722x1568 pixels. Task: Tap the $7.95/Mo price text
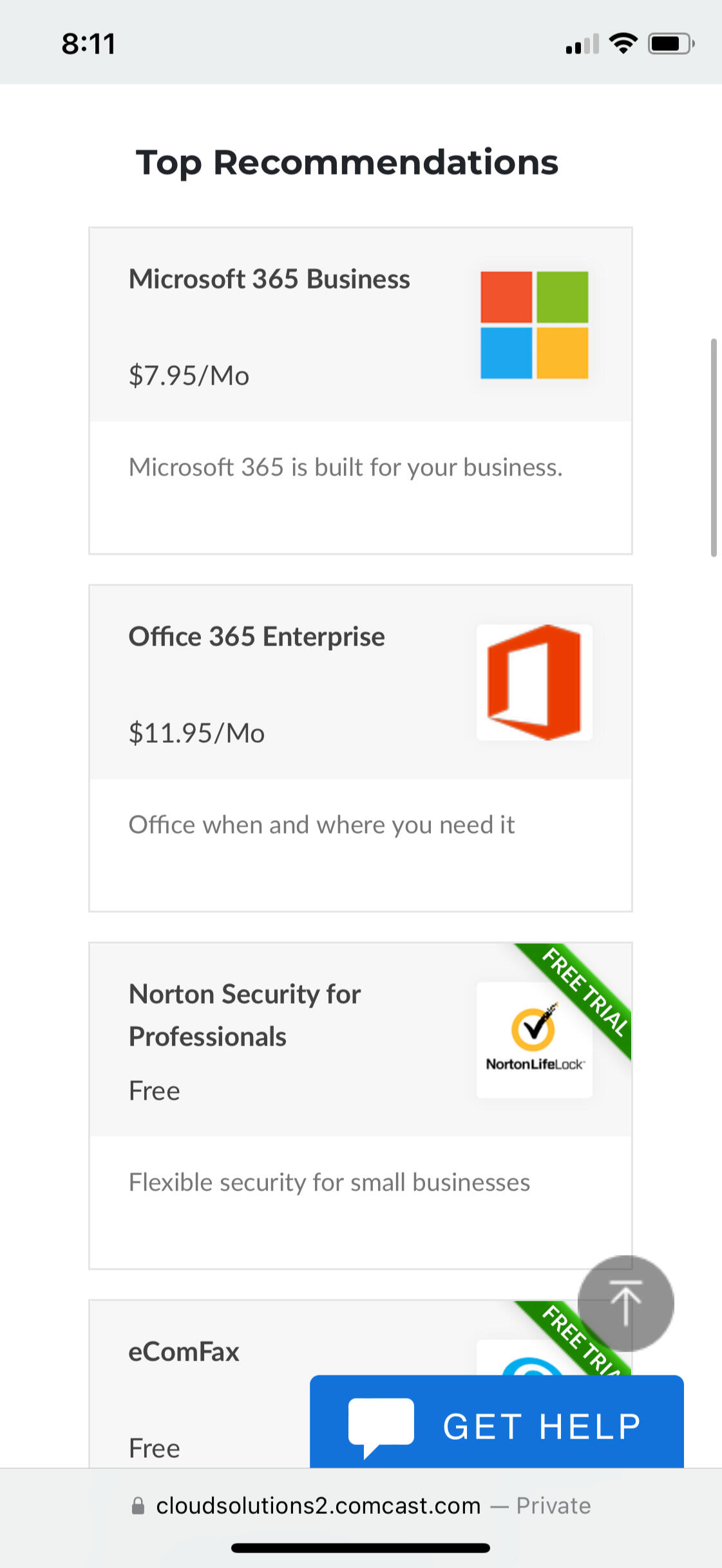coord(189,376)
